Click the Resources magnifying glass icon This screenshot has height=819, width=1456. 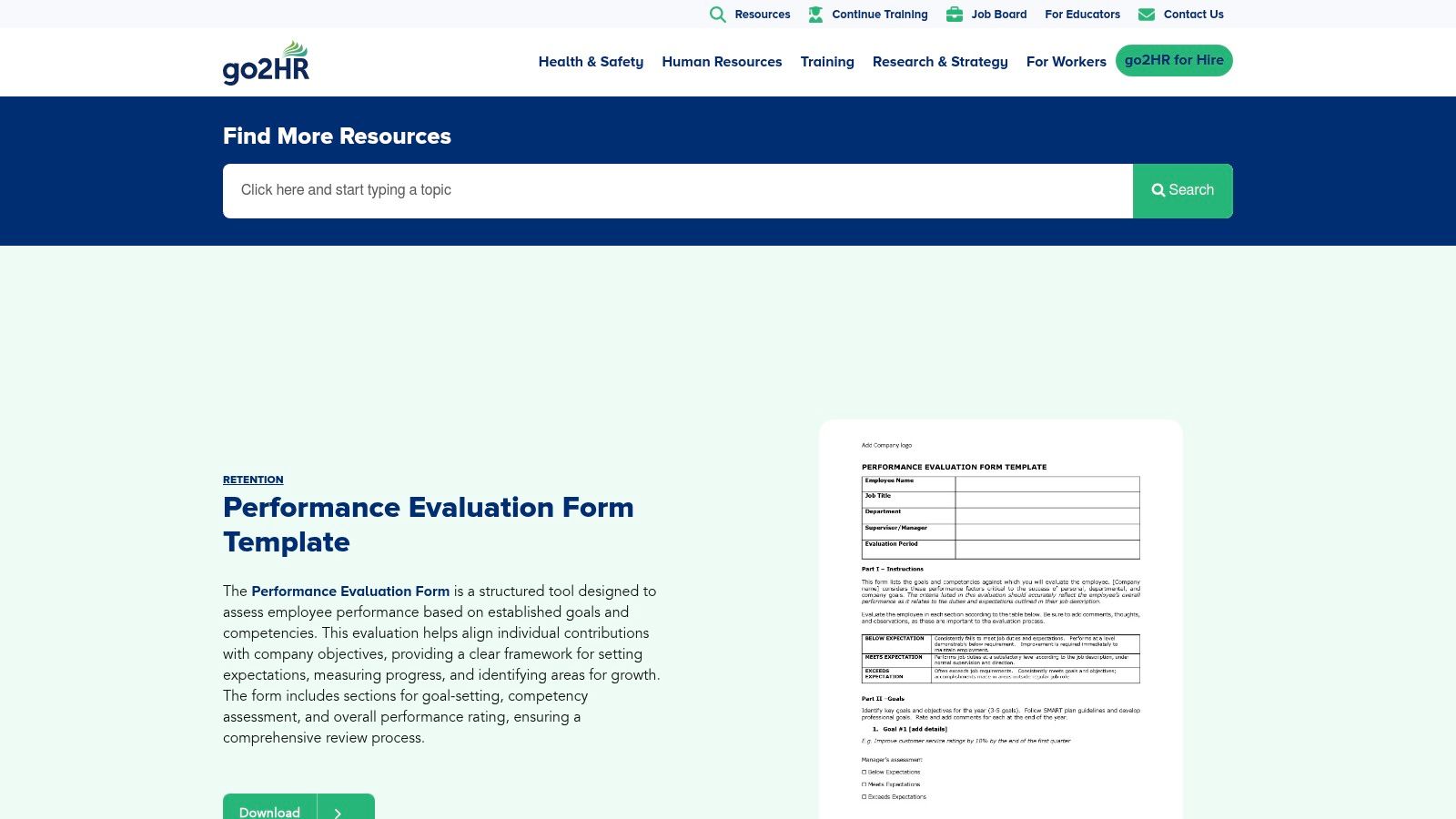(717, 15)
